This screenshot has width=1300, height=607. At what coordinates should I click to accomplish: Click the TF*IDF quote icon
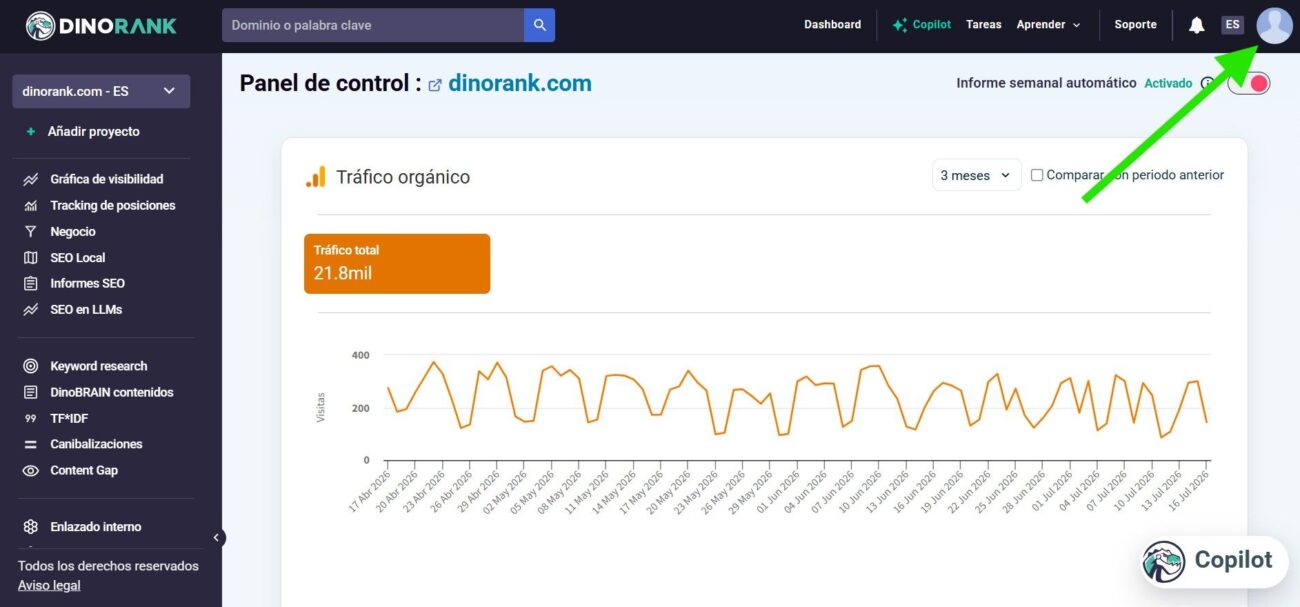pyautogui.click(x=30, y=418)
